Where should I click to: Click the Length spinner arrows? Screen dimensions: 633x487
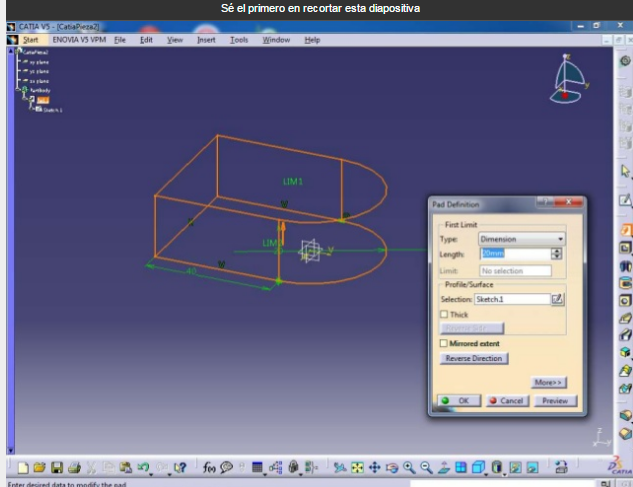557,254
